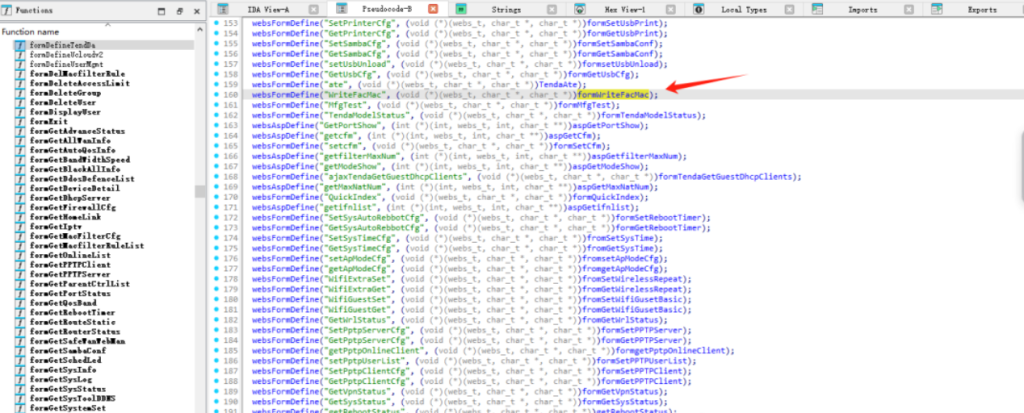Switch to the IDA View-A tab
The image size is (1024, 413).
click(x=268, y=9)
